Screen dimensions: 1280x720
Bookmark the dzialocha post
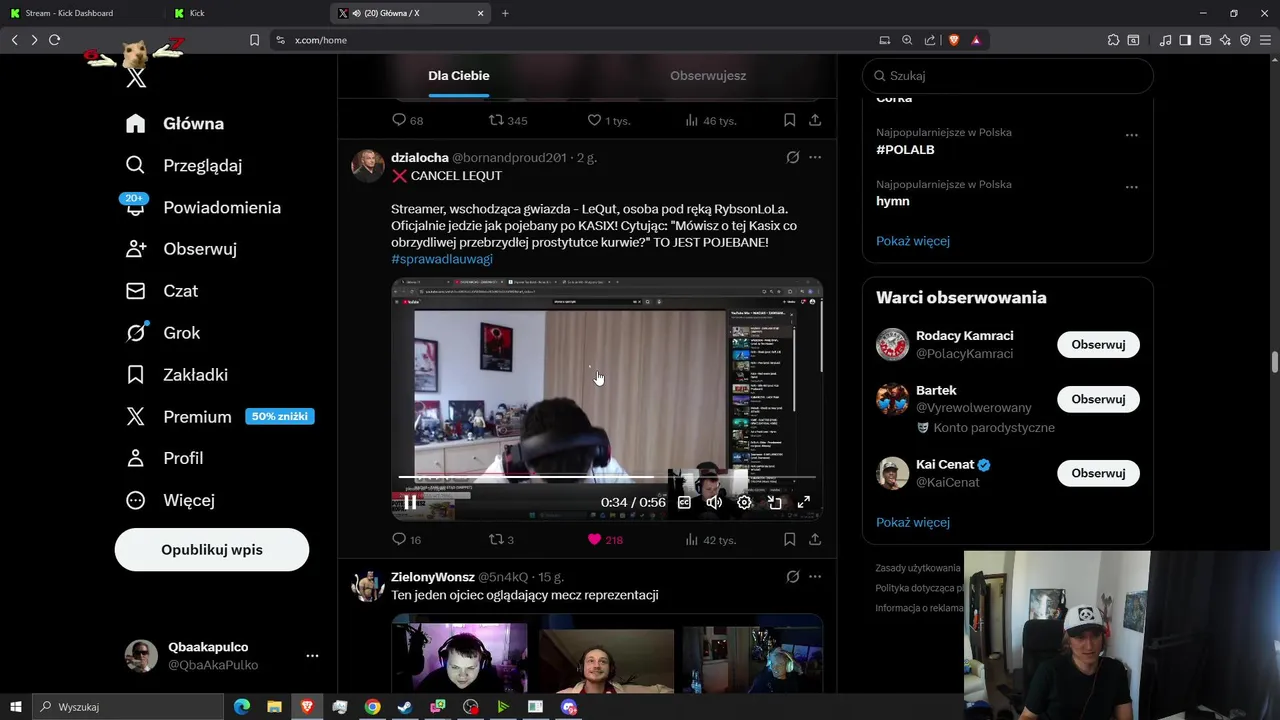(x=789, y=540)
